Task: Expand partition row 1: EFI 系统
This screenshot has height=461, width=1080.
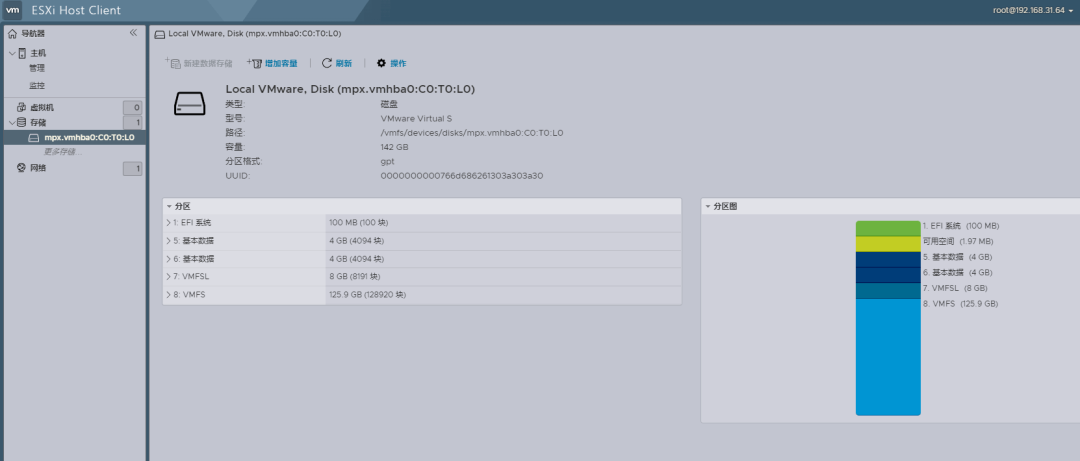Action: click(x=168, y=223)
